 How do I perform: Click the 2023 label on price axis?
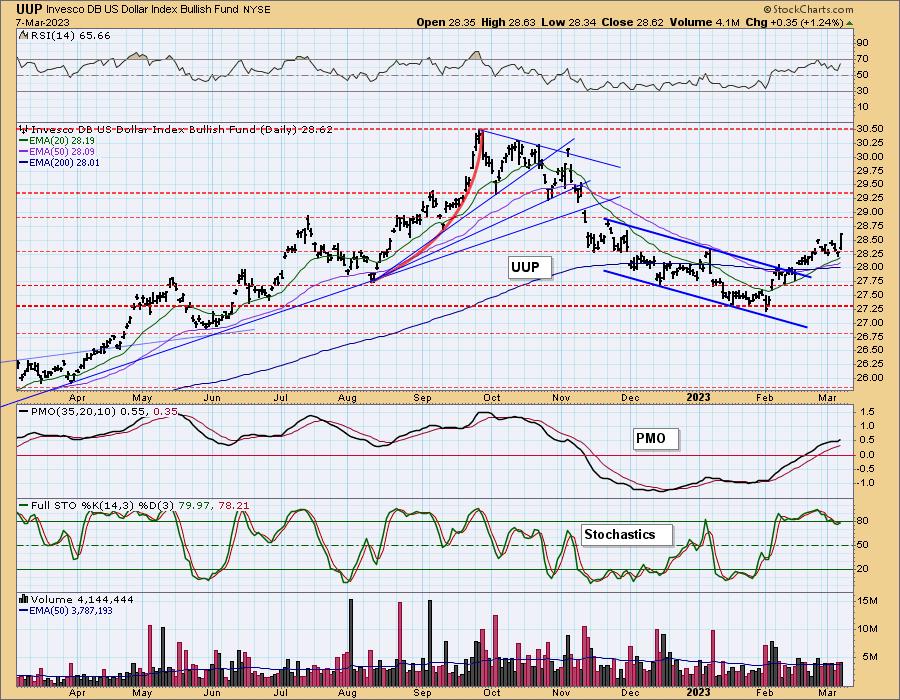point(699,398)
